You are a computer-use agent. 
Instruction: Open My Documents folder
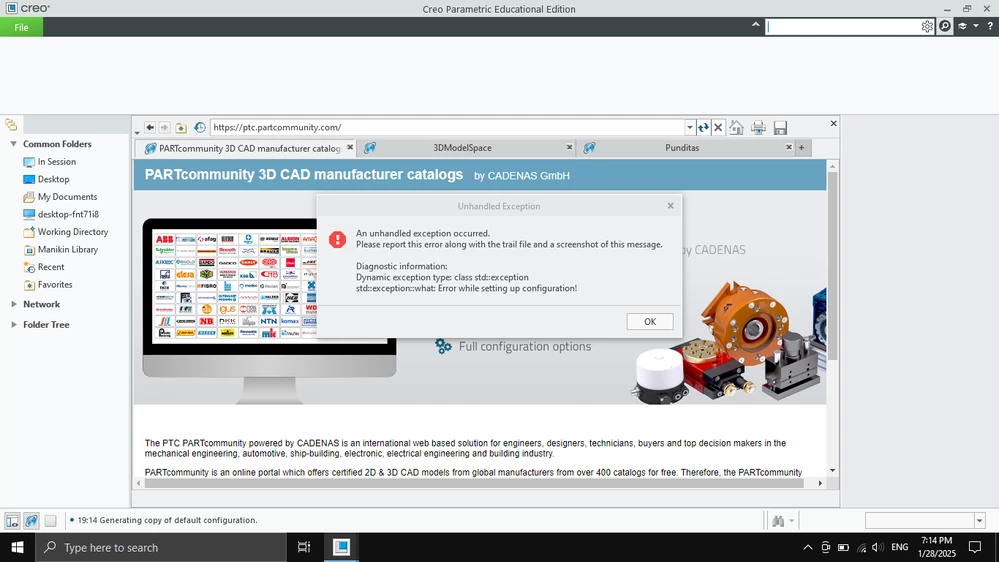(x=61, y=197)
